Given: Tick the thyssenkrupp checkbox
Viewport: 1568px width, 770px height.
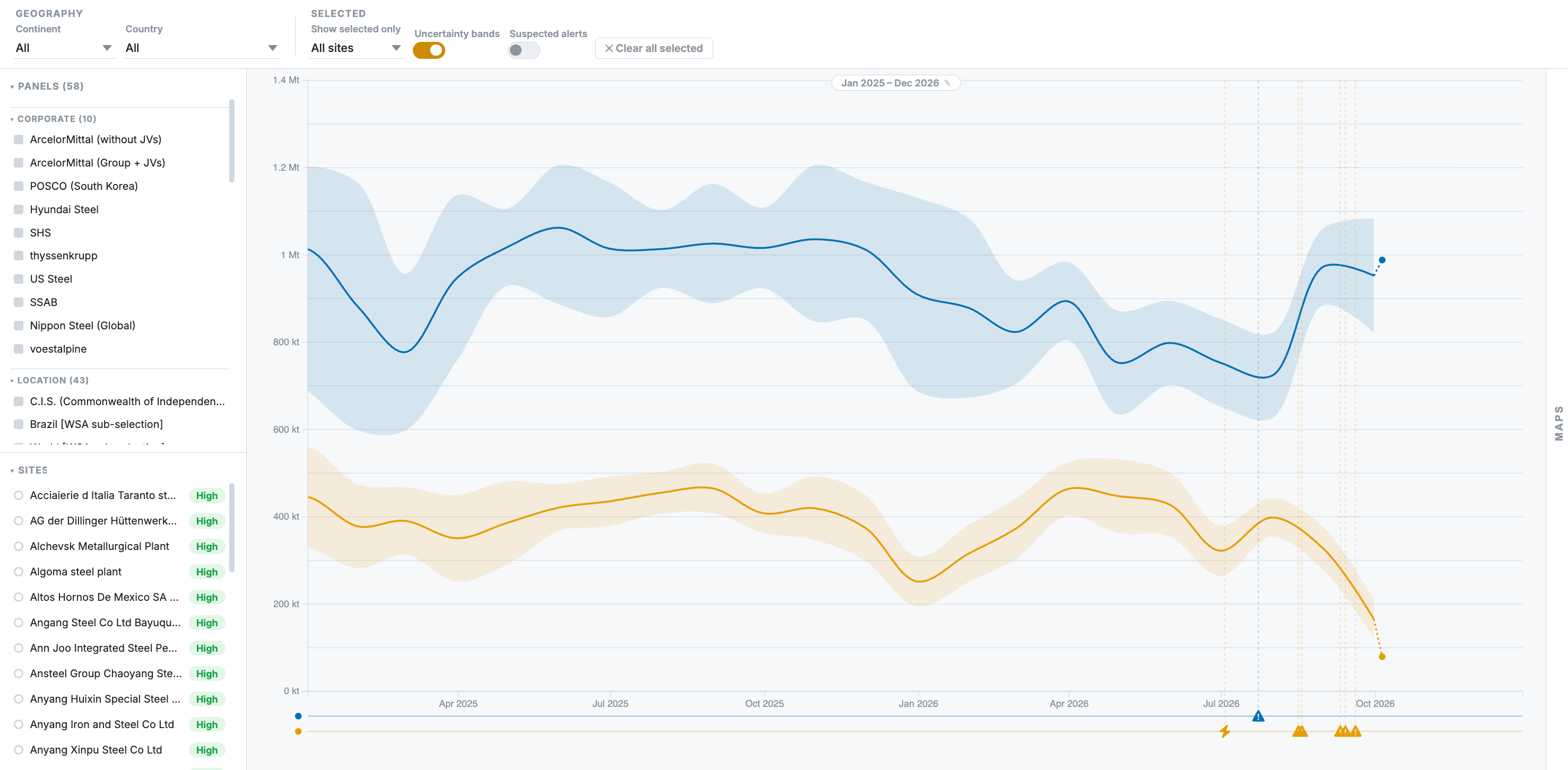Looking at the screenshot, I should click(19, 256).
